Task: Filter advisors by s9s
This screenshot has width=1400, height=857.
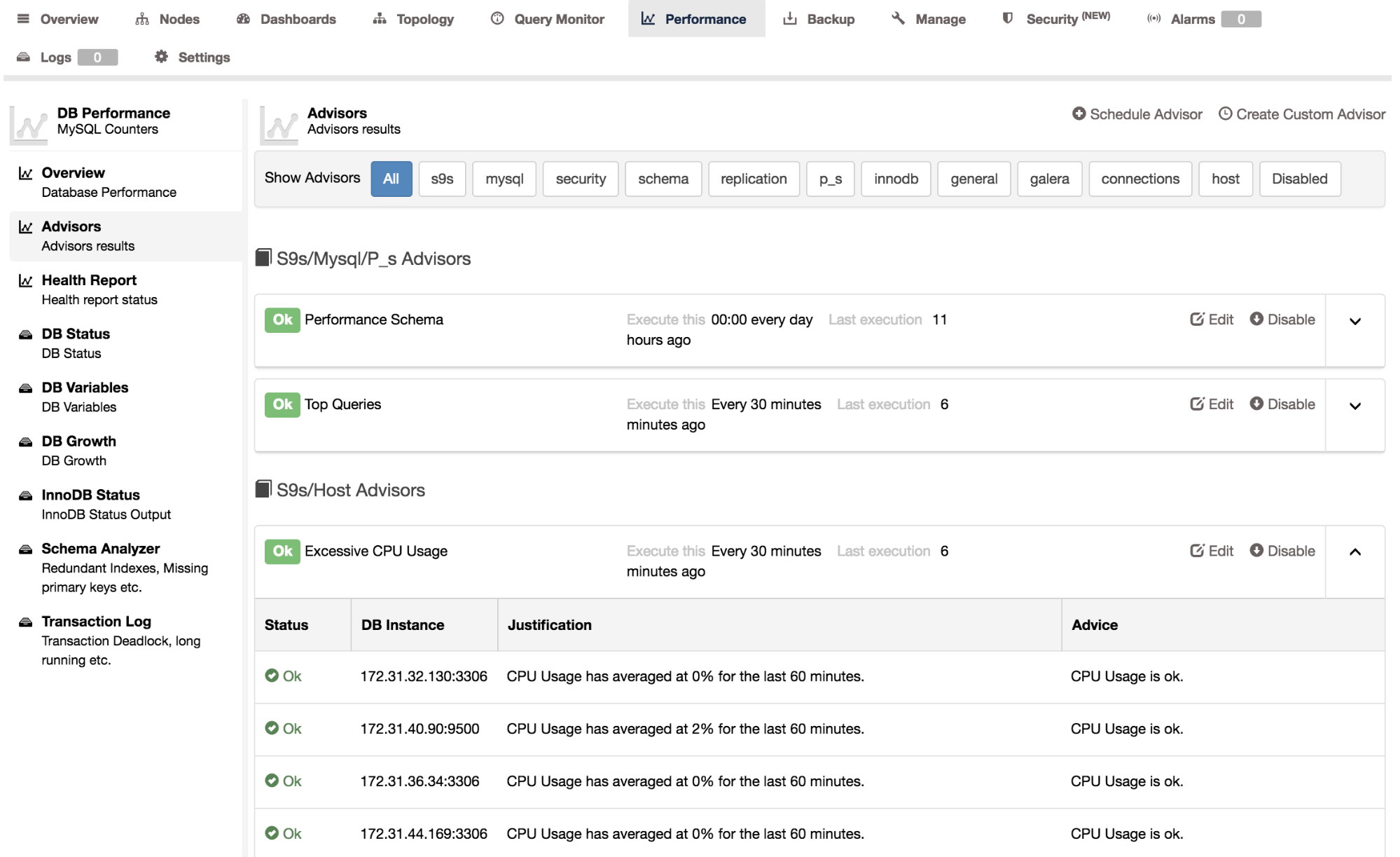Action: (x=442, y=179)
